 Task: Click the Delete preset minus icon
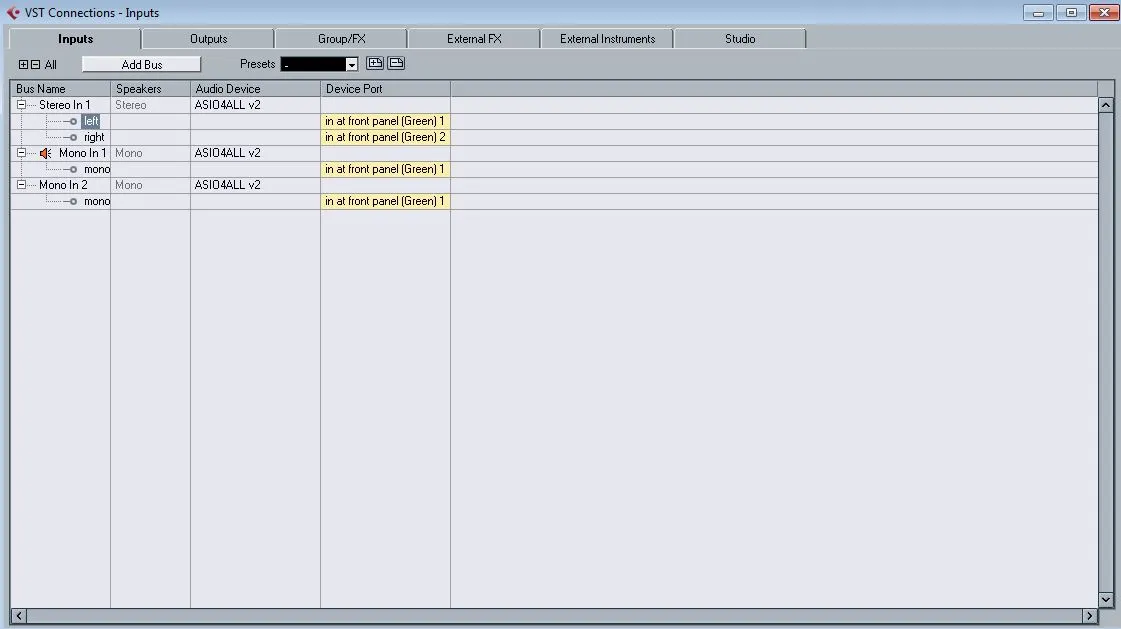pos(396,64)
